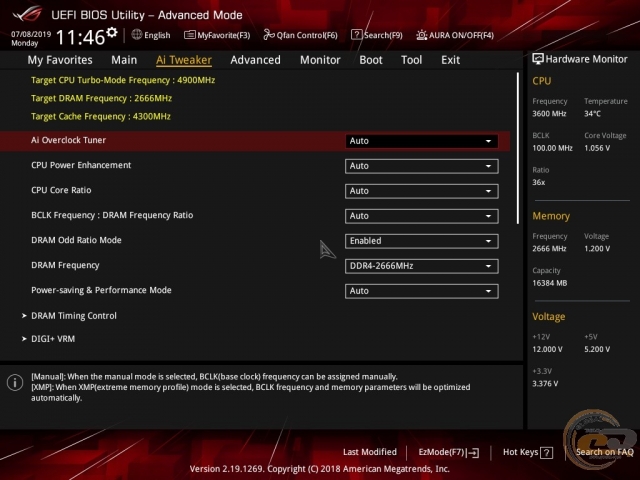Change language from English
Viewport: 640px width, 480px height.
[x=151, y=35]
